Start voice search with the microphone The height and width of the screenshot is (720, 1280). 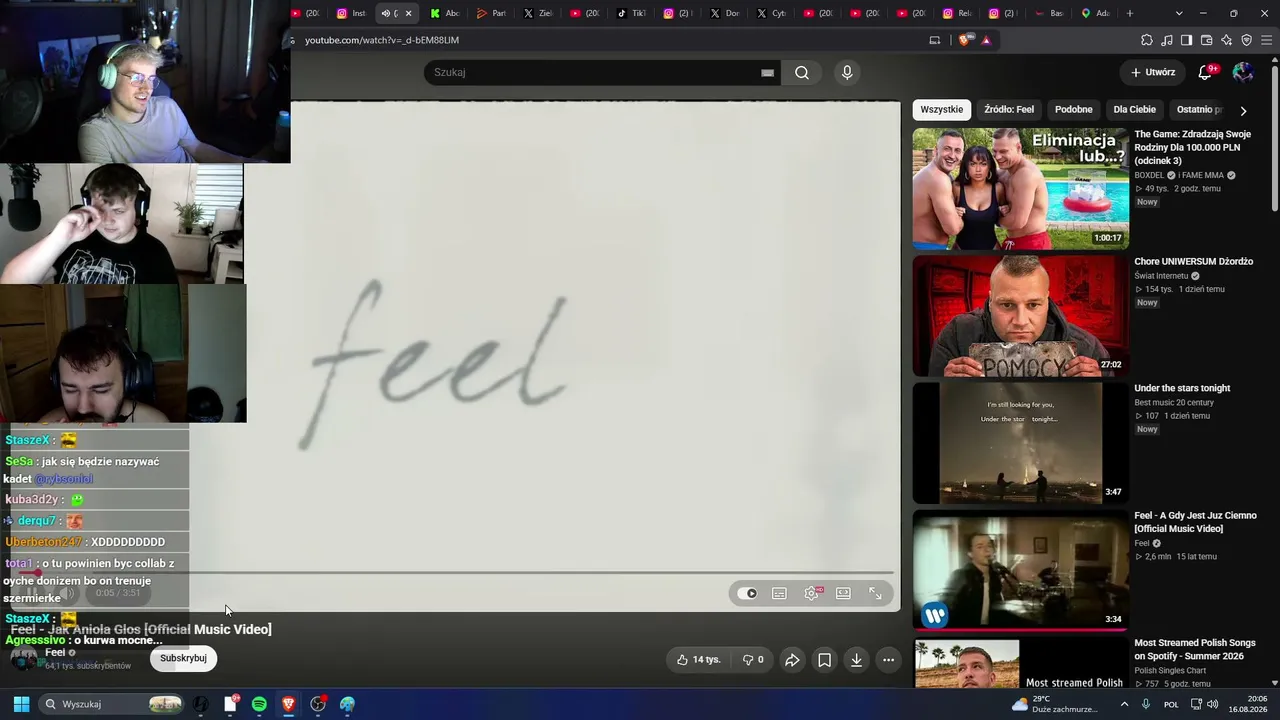click(847, 72)
